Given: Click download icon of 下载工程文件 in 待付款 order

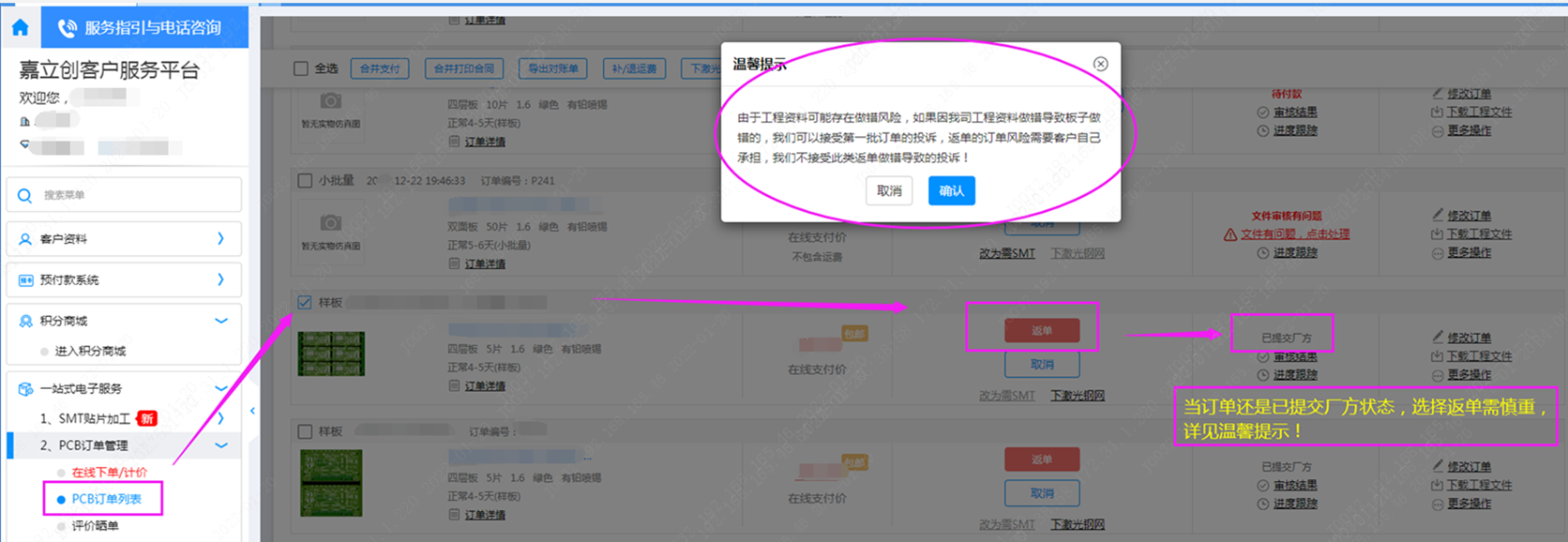Looking at the screenshot, I should click(x=1438, y=112).
